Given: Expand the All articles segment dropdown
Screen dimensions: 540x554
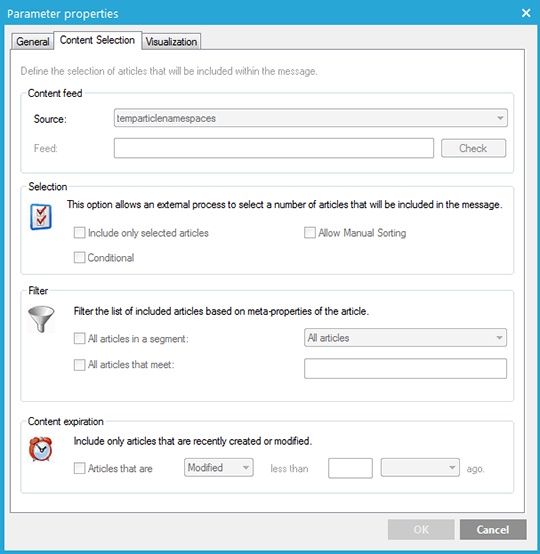Looking at the screenshot, I should [405, 338].
